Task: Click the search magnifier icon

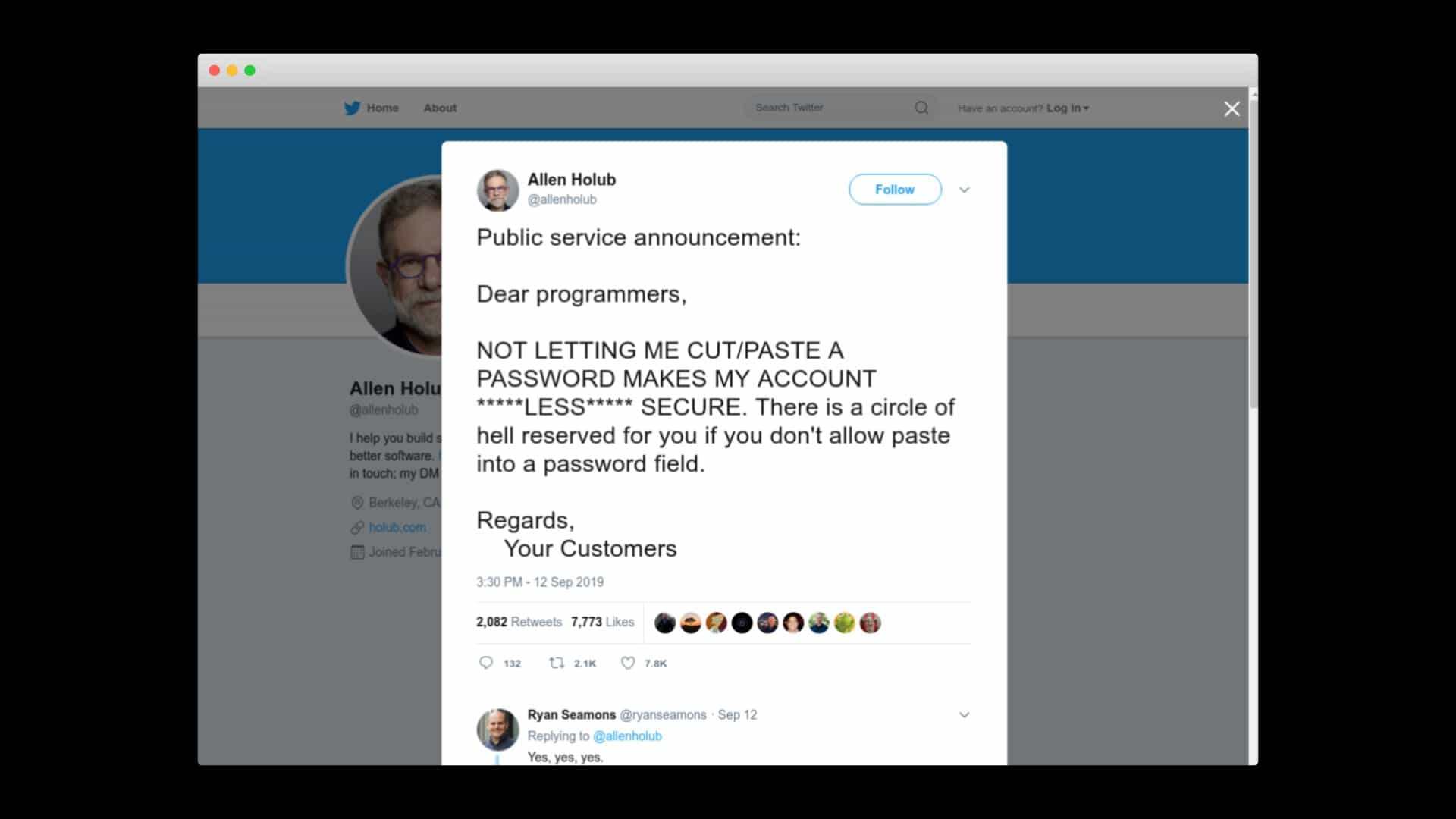Action: 921,108
